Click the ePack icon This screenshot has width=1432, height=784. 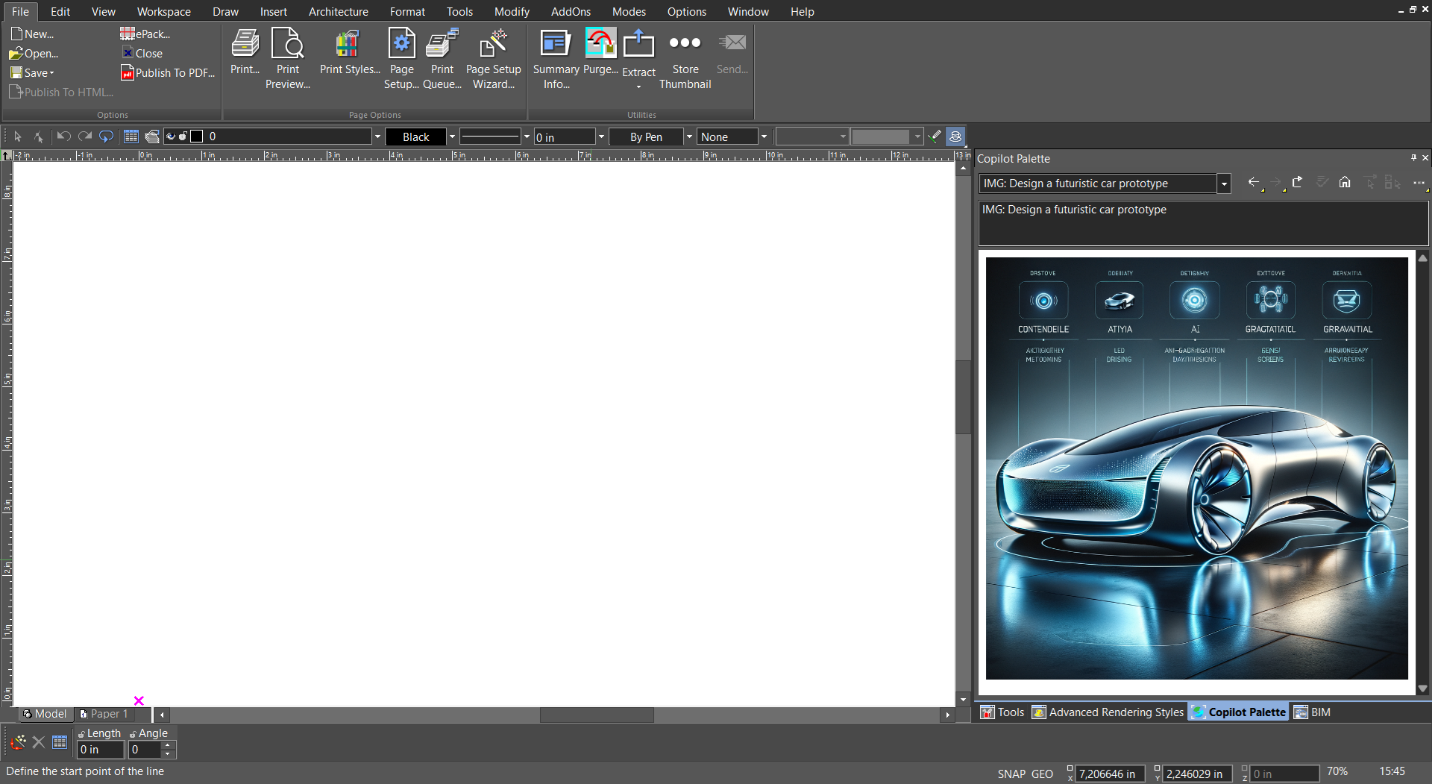(x=128, y=34)
